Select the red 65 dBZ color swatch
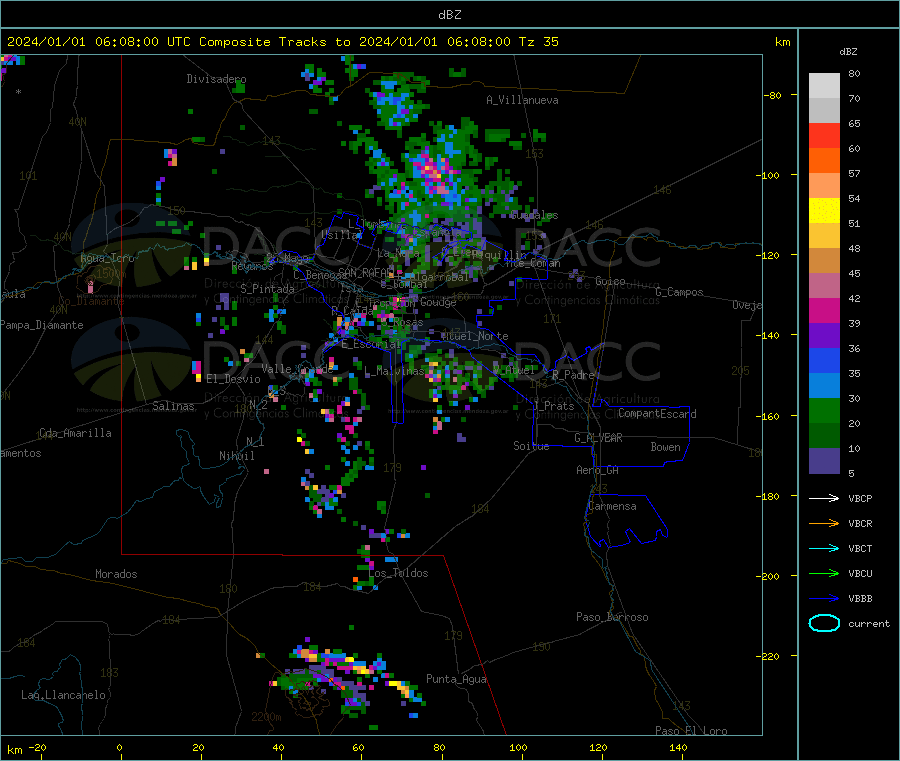This screenshot has height=761, width=900. [x=824, y=135]
